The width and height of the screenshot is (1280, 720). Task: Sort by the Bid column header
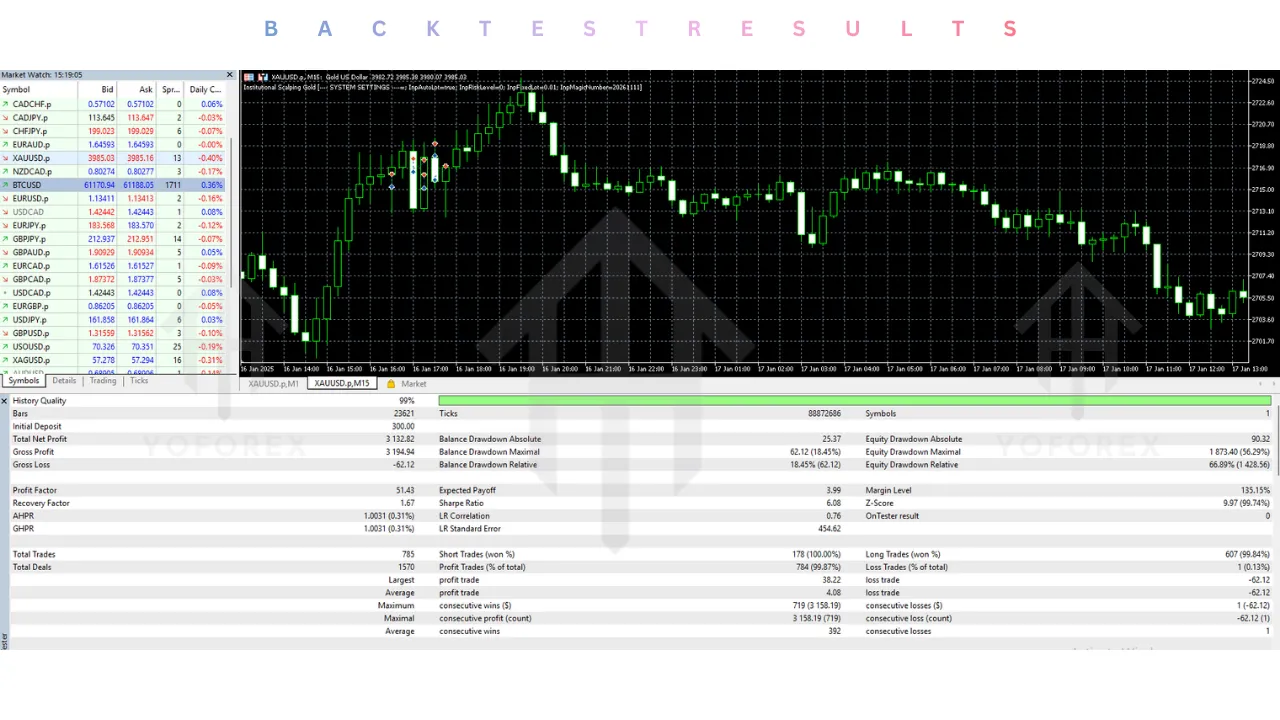click(x=98, y=90)
